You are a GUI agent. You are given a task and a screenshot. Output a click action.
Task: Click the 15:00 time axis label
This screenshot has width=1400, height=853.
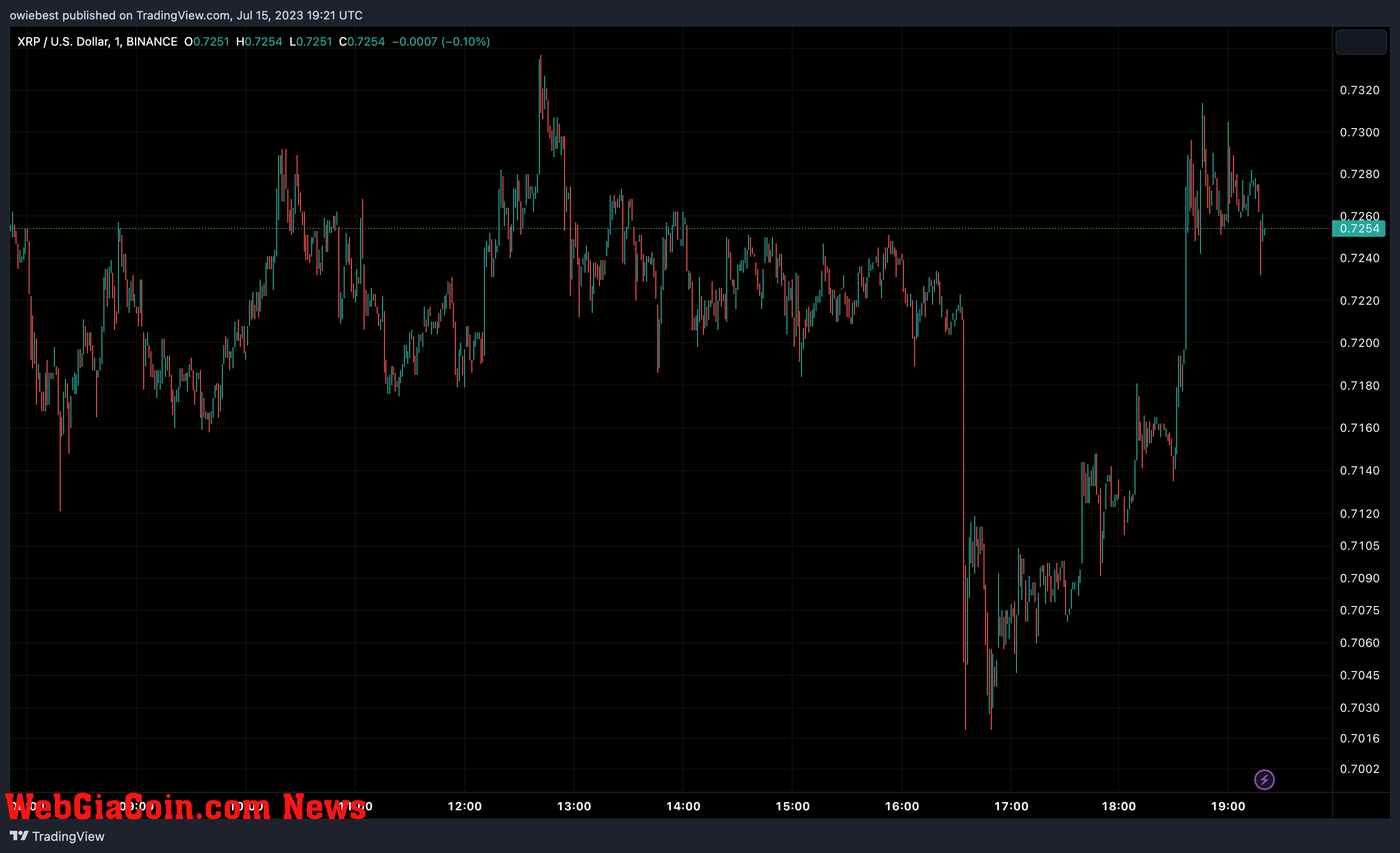point(793,806)
